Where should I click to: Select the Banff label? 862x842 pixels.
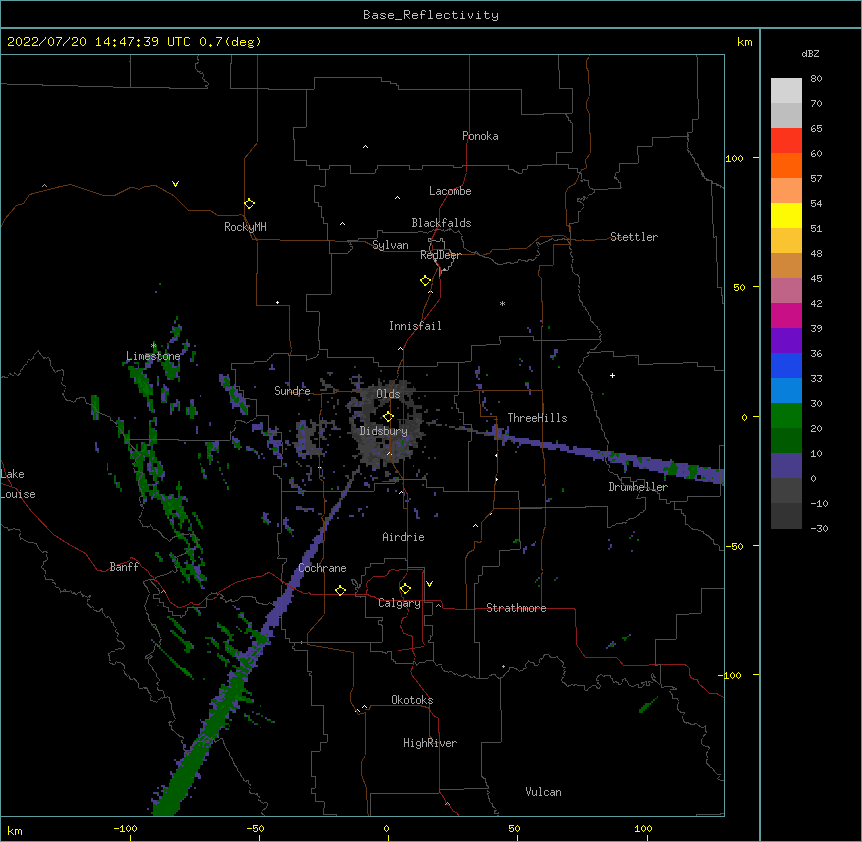click(x=124, y=567)
